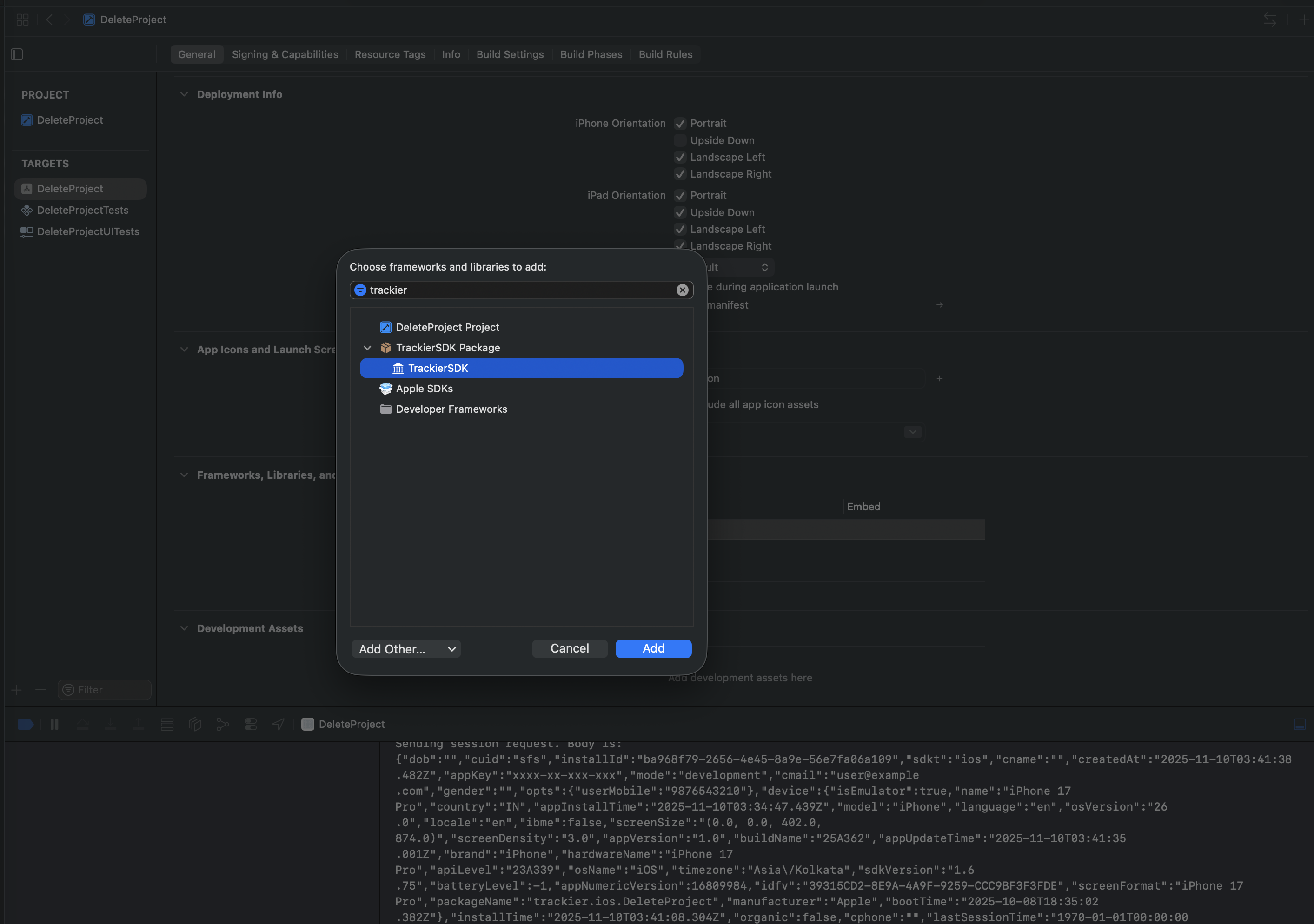Clear the trackier search field
Image resolution: width=1314 pixels, height=924 pixels.
[x=682, y=290]
